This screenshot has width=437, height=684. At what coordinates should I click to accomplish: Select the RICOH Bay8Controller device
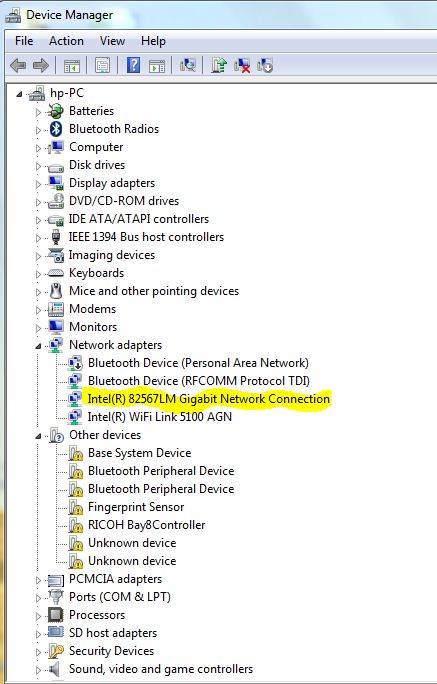tap(147, 525)
